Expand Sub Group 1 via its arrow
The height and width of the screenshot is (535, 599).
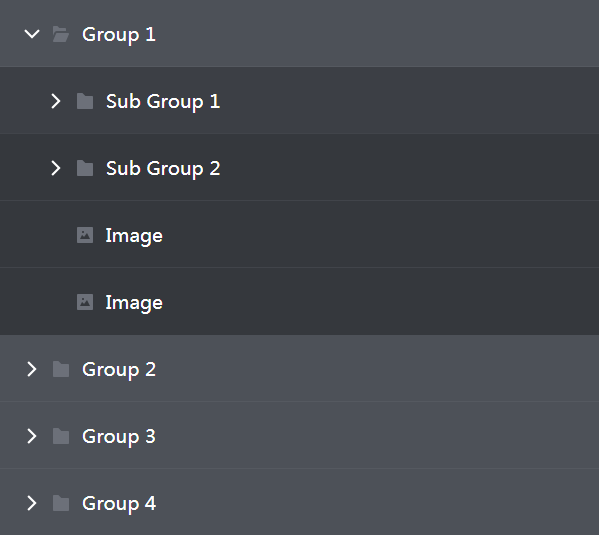coord(56,101)
